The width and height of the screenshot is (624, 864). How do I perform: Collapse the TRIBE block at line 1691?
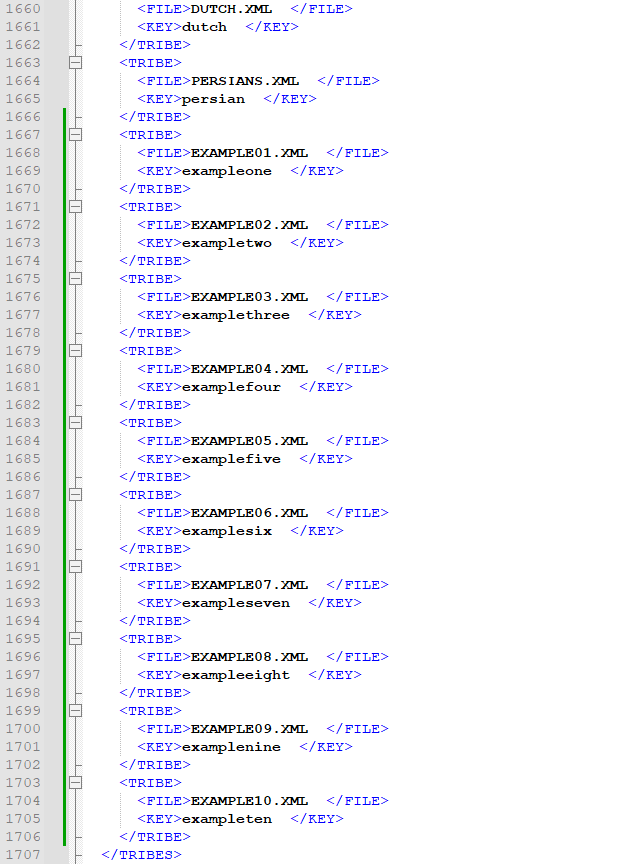76,567
